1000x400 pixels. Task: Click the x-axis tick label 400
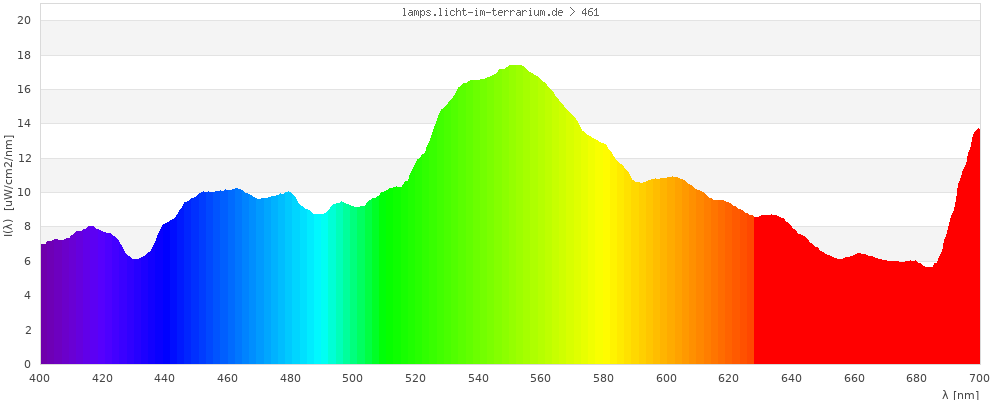click(40, 378)
